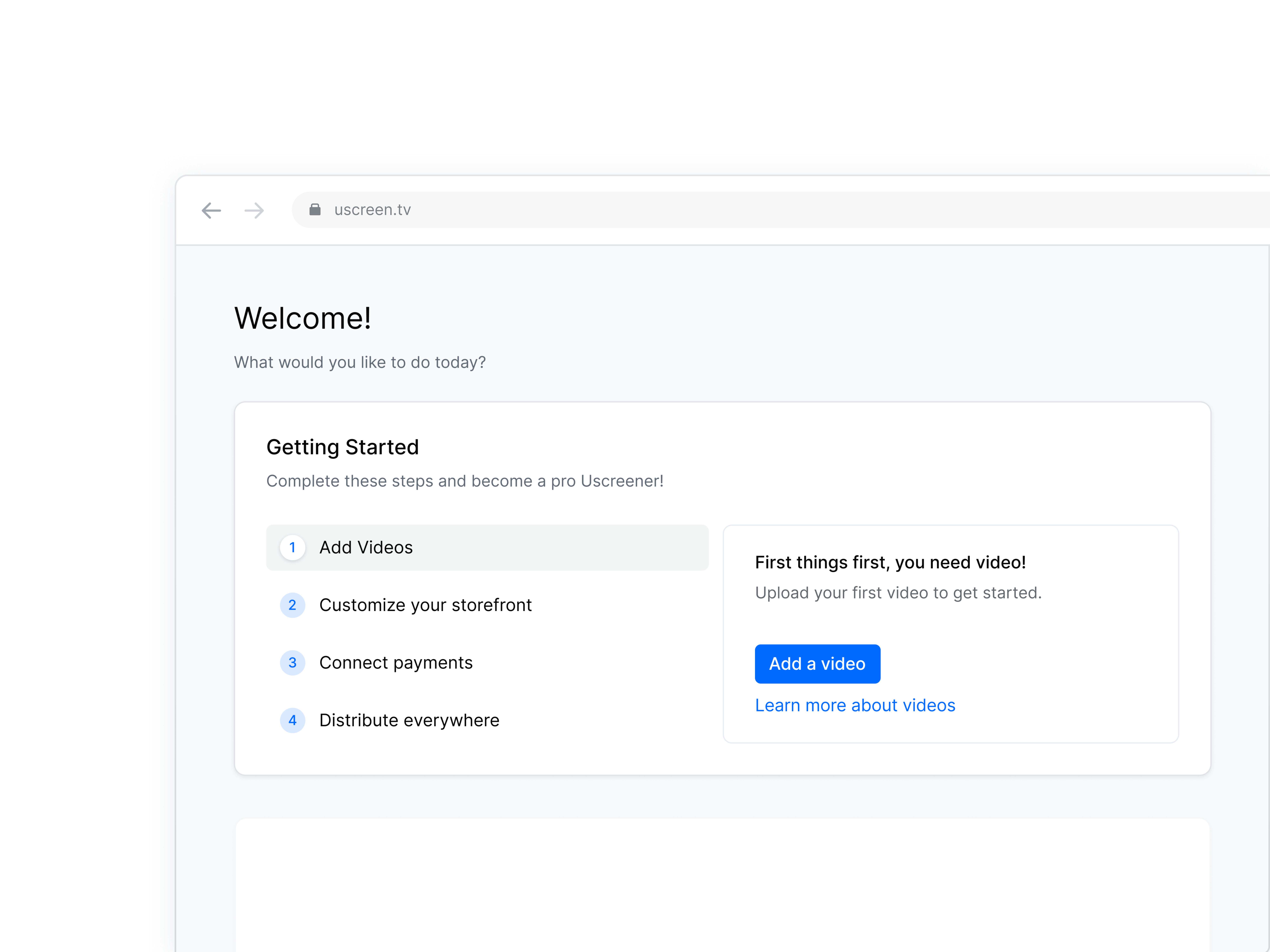The height and width of the screenshot is (952, 1270).
Task: Click the Getting Started title
Action: click(x=343, y=448)
